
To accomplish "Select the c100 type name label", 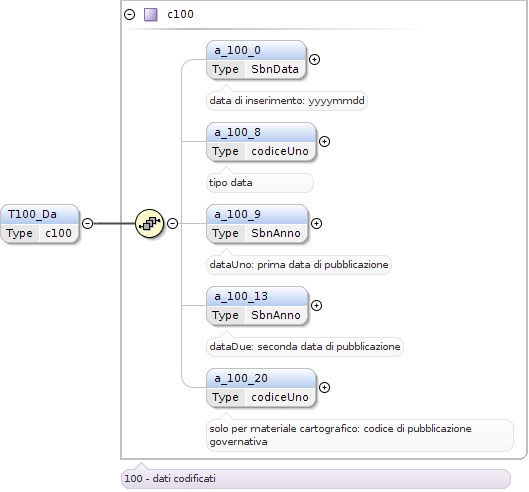I will (x=180, y=14).
